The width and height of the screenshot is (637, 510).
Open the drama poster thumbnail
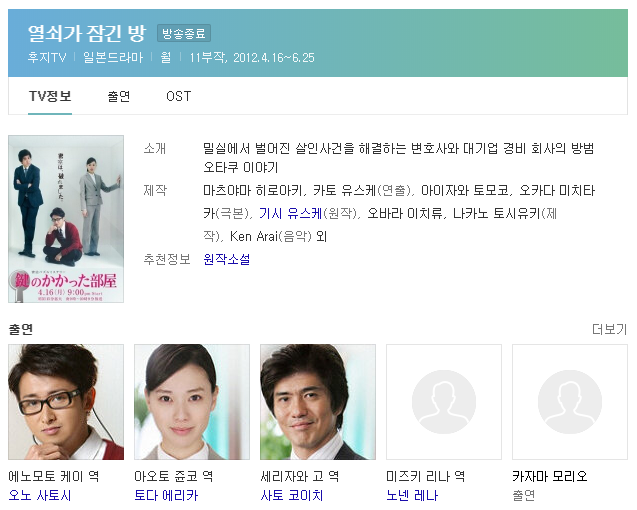click(66, 219)
